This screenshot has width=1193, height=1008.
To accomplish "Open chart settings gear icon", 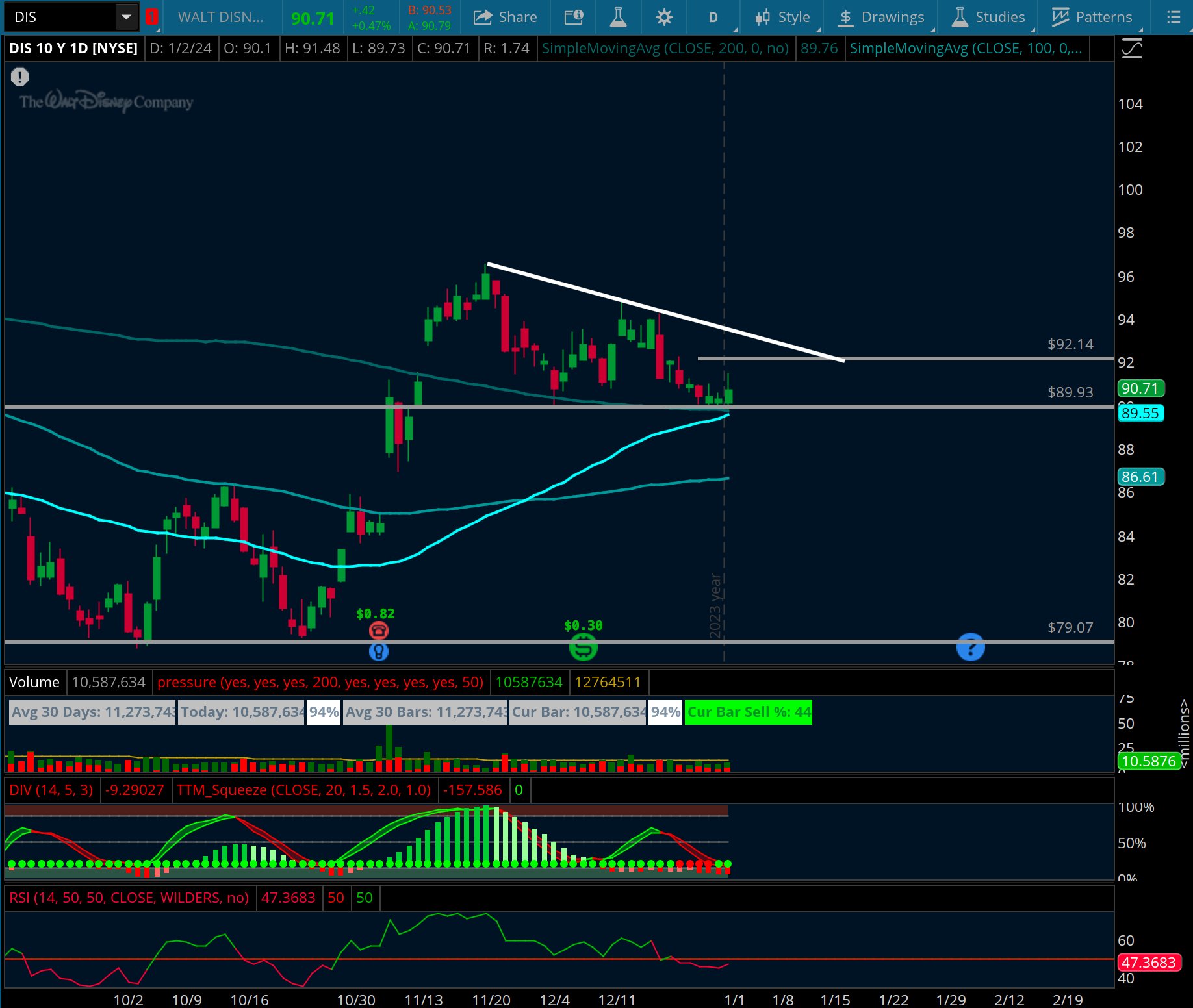I will [x=664, y=17].
